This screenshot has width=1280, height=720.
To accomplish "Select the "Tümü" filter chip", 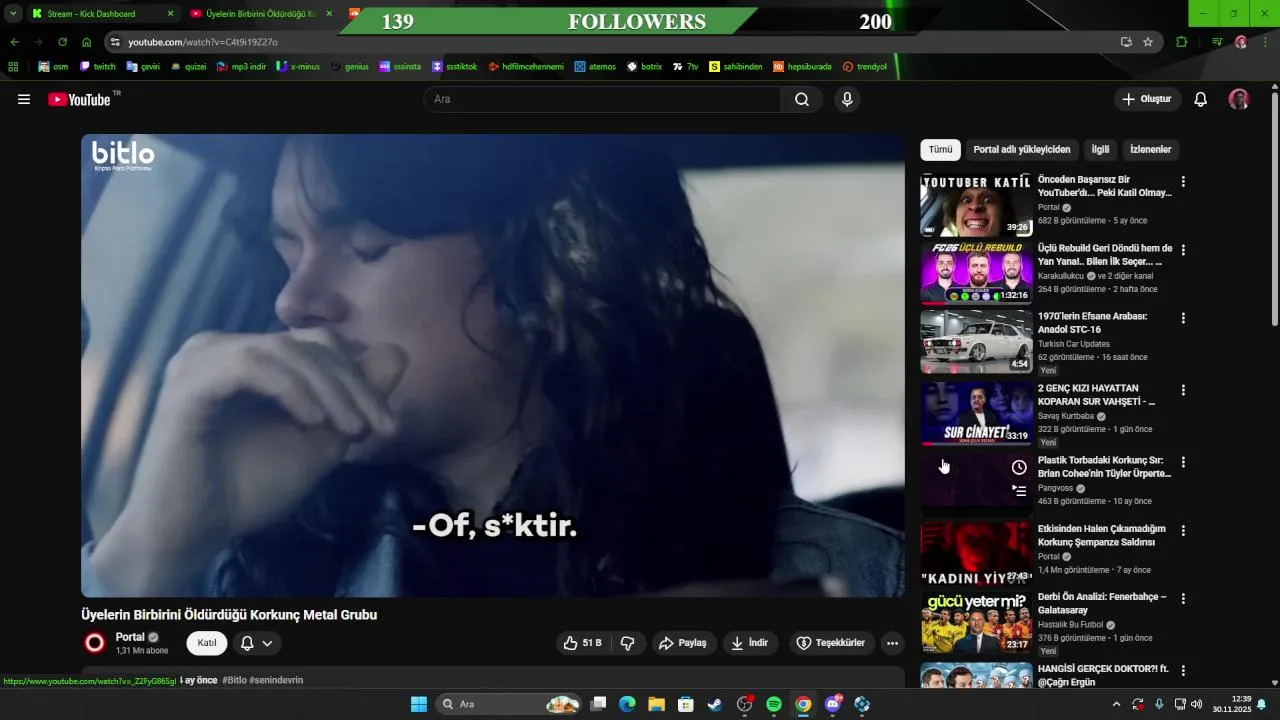I will pos(940,150).
